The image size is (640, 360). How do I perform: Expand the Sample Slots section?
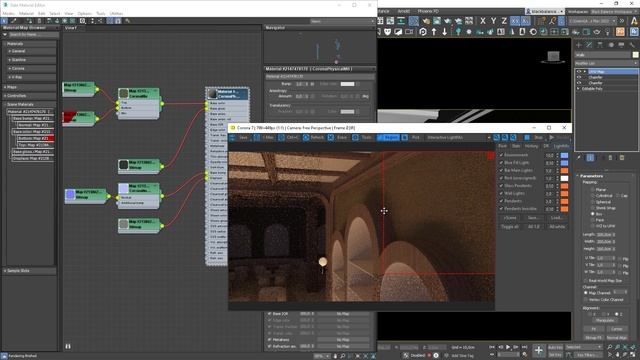29,270
